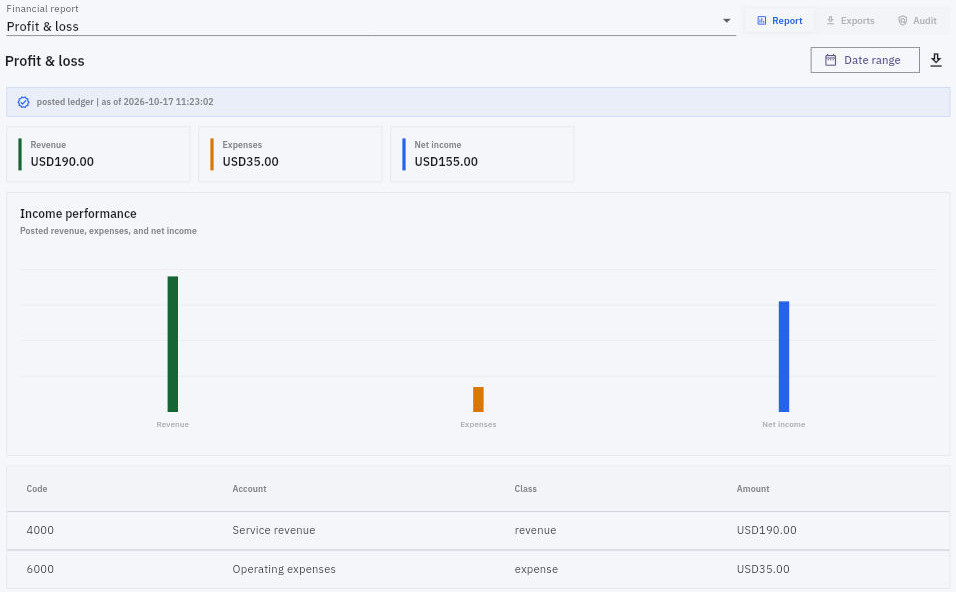
Task: Click the revenue class cell
Action: 535,530
